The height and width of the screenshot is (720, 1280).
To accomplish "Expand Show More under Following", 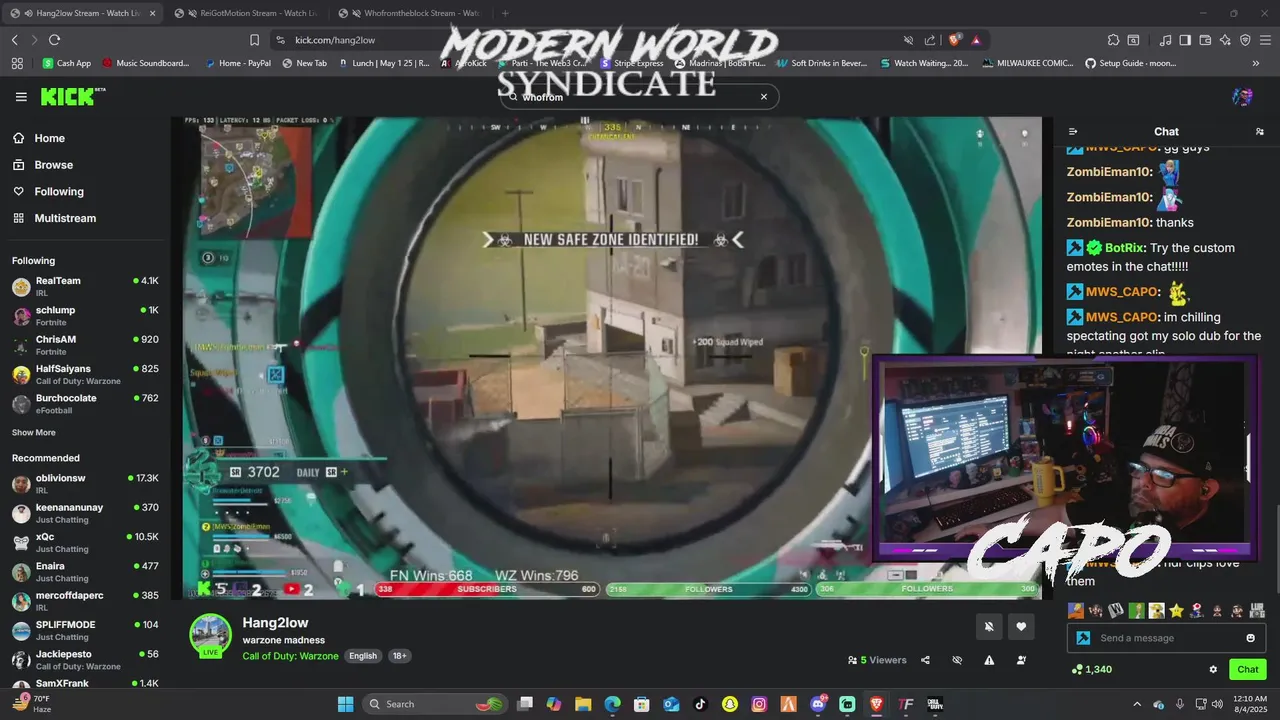I will click(33, 433).
